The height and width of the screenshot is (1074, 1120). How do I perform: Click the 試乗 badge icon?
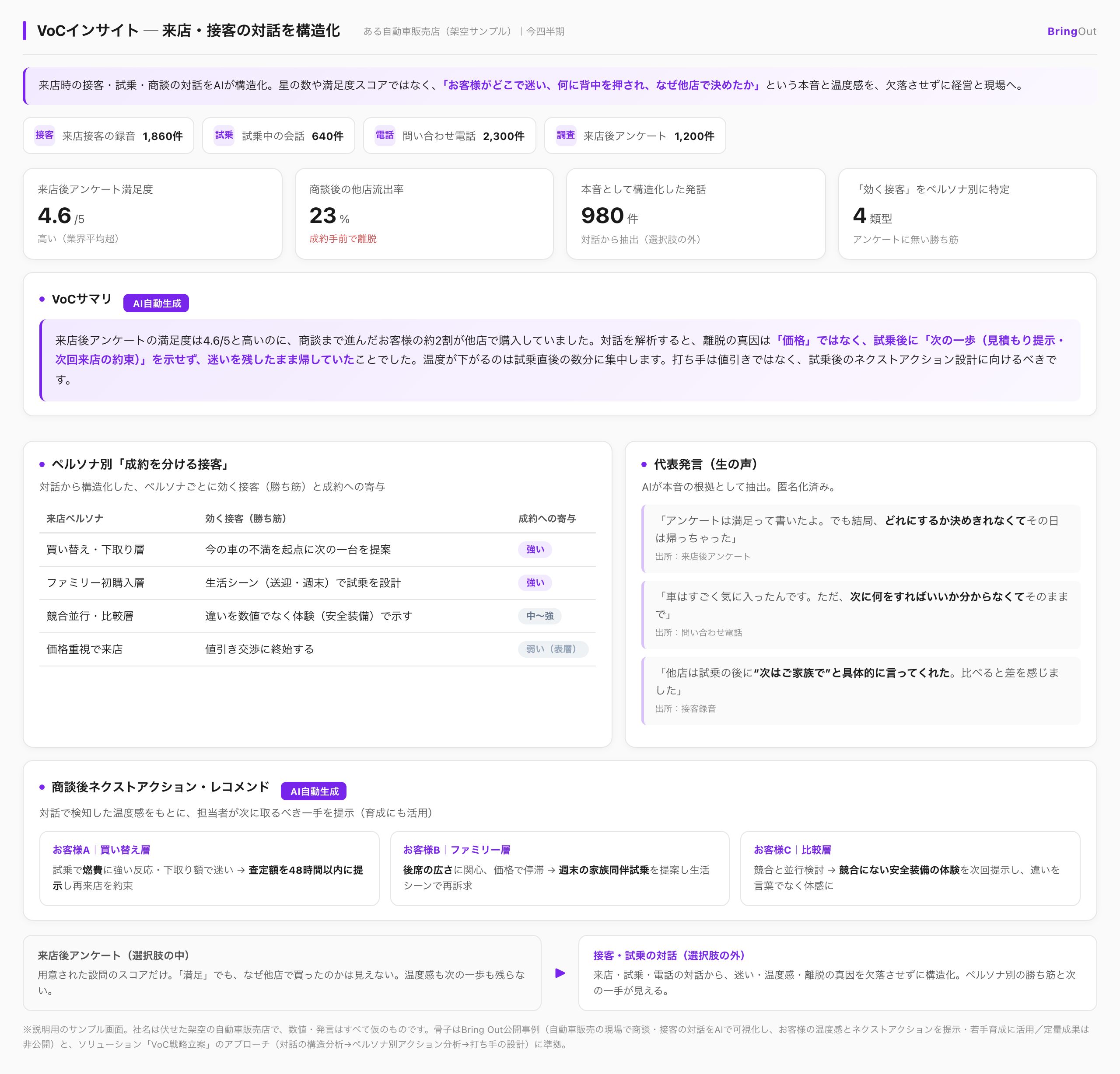[x=224, y=136]
